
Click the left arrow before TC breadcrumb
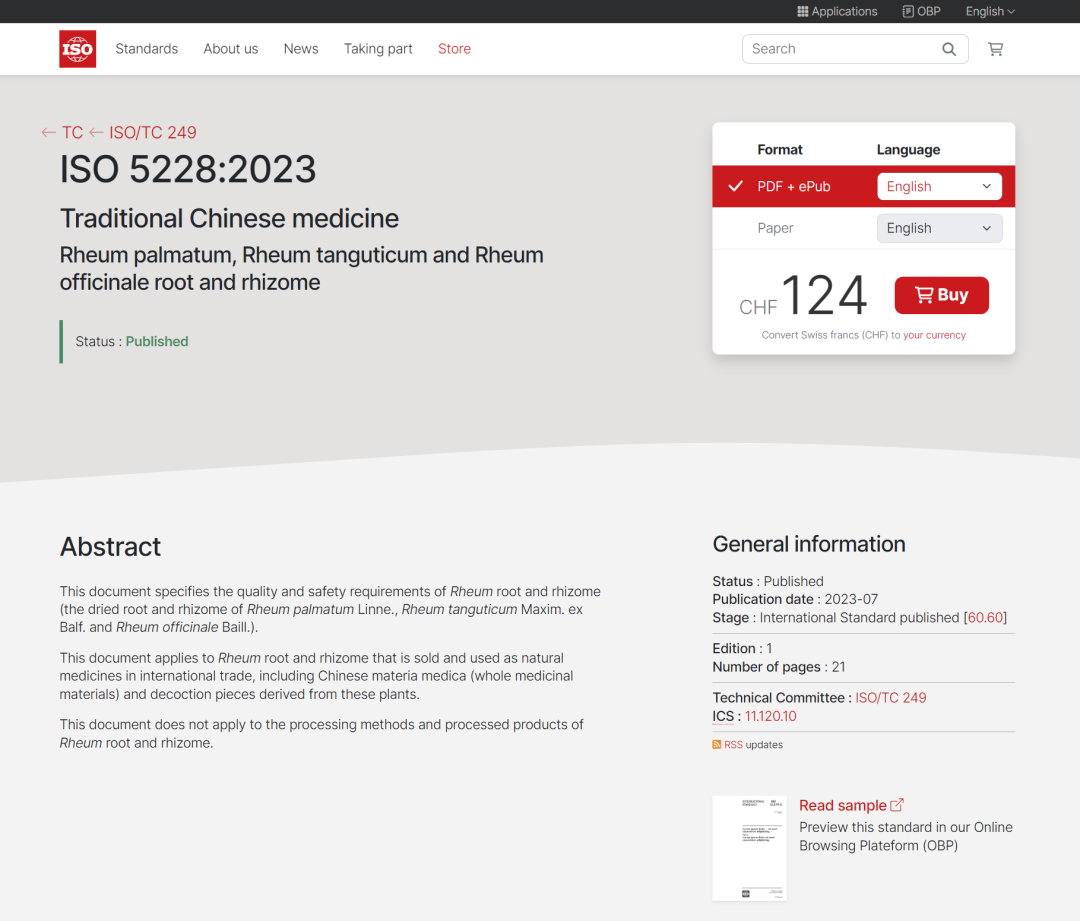point(48,133)
